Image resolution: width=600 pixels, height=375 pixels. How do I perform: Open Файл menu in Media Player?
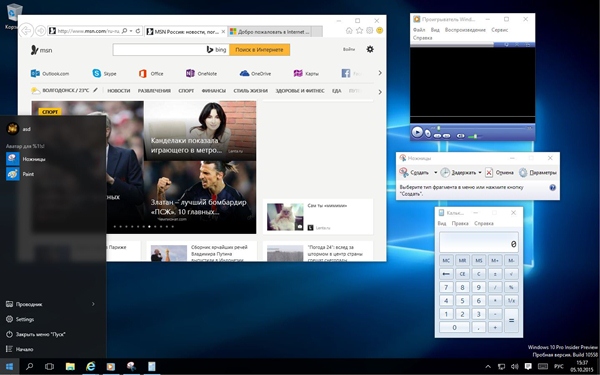419,30
